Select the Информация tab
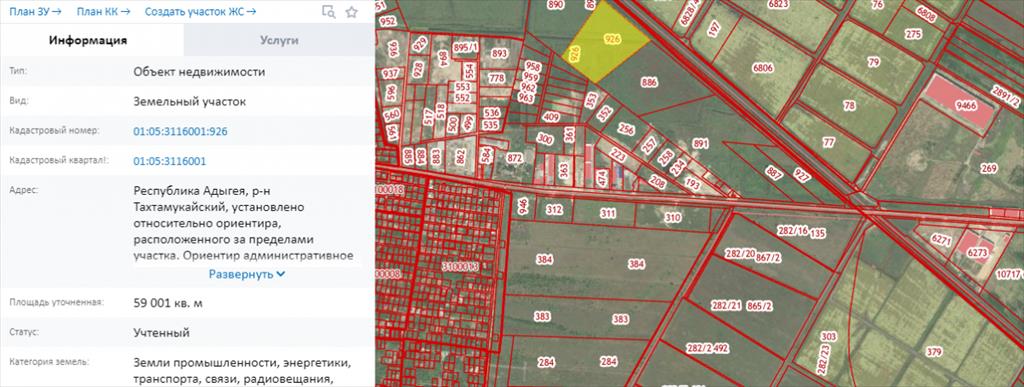The height and width of the screenshot is (387, 1024). (88, 40)
